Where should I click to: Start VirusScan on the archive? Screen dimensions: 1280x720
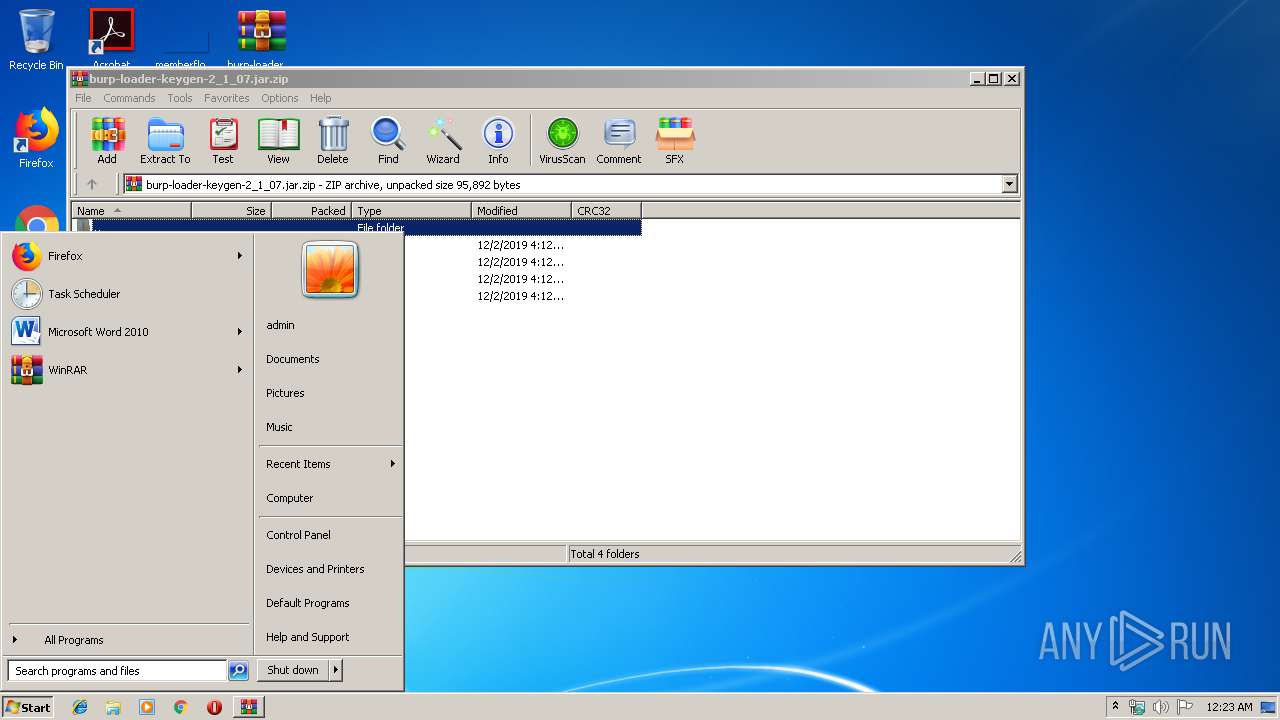click(x=562, y=141)
